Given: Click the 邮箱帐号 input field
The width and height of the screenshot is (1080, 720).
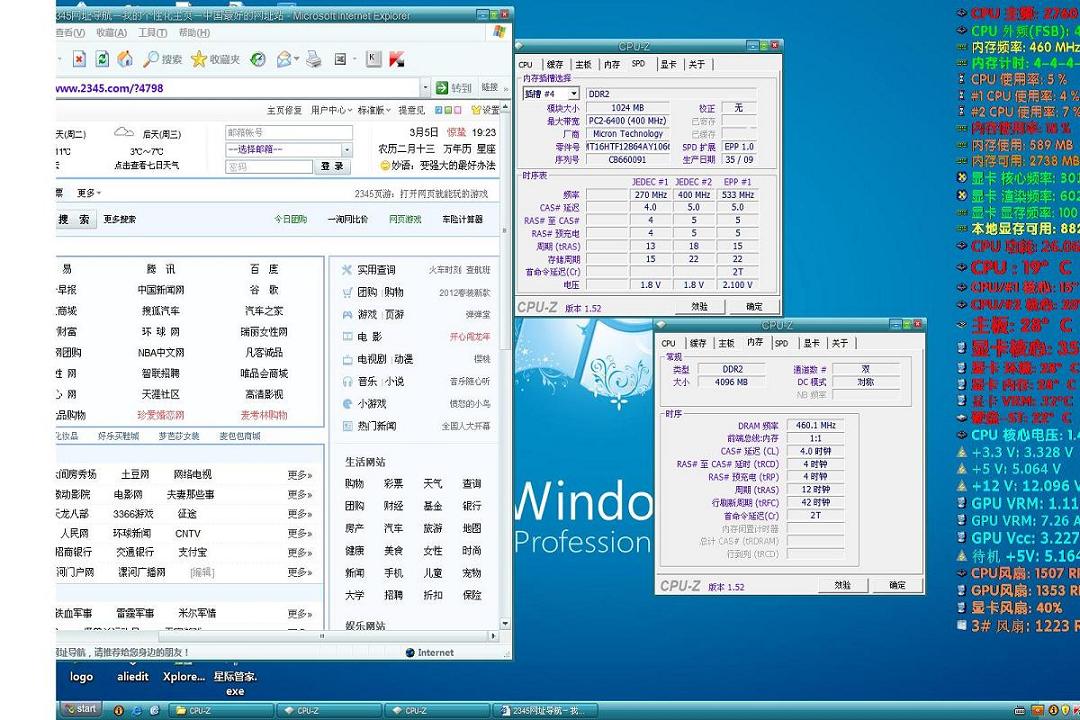Looking at the screenshot, I should tap(289, 132).
